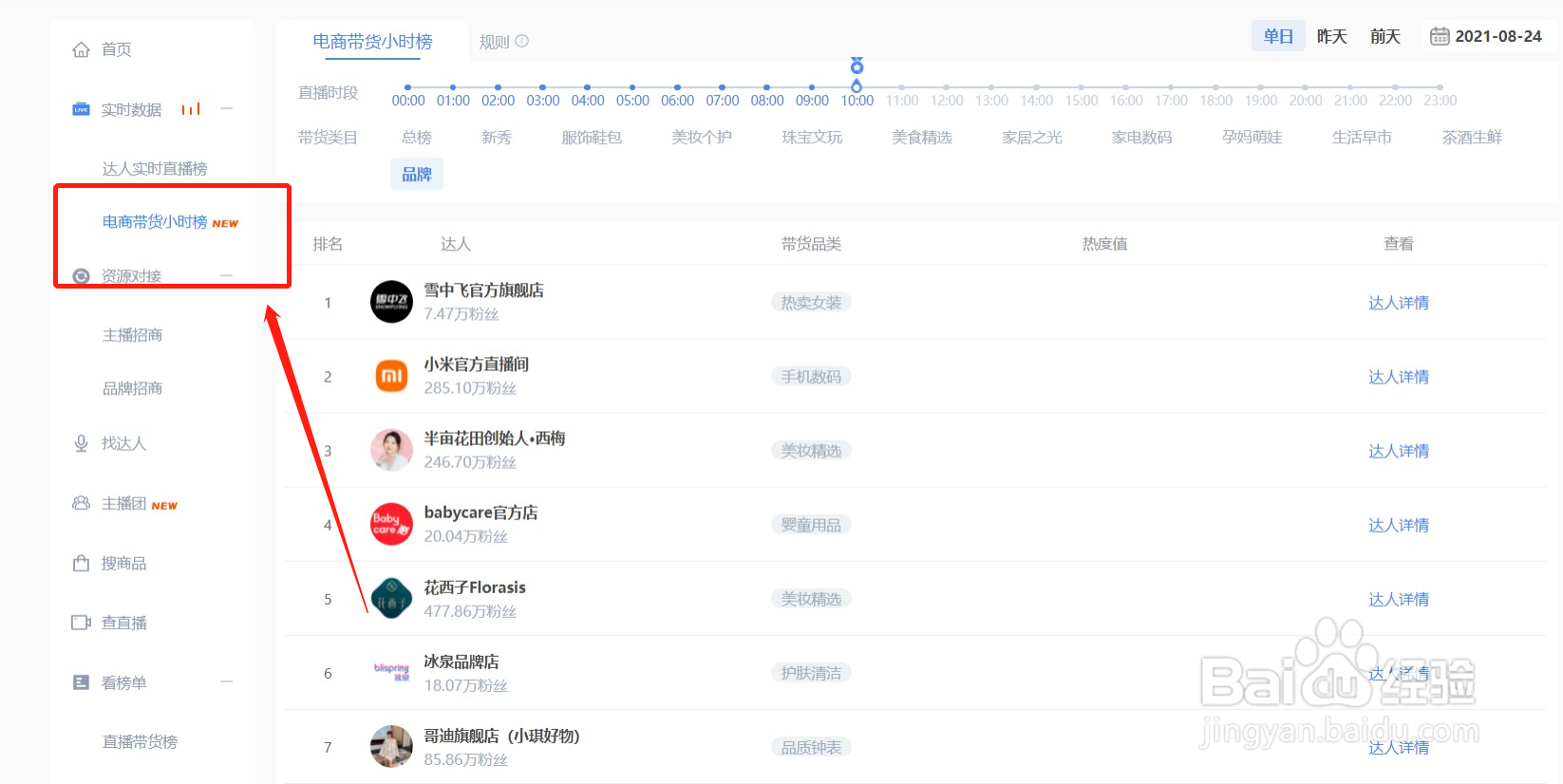Select the 新秀 category

click(497, 137)
